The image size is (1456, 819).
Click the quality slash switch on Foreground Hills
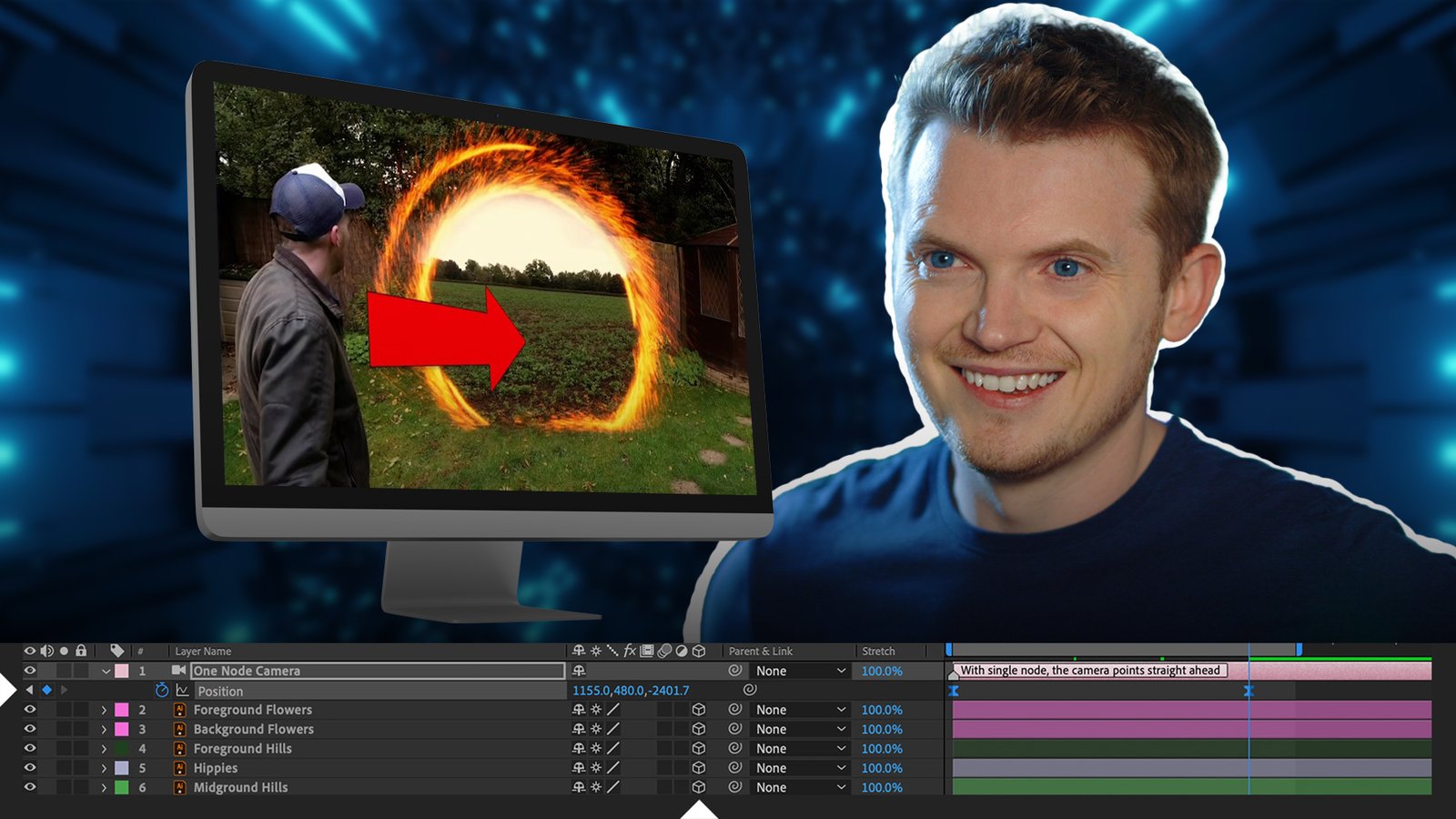613,748
